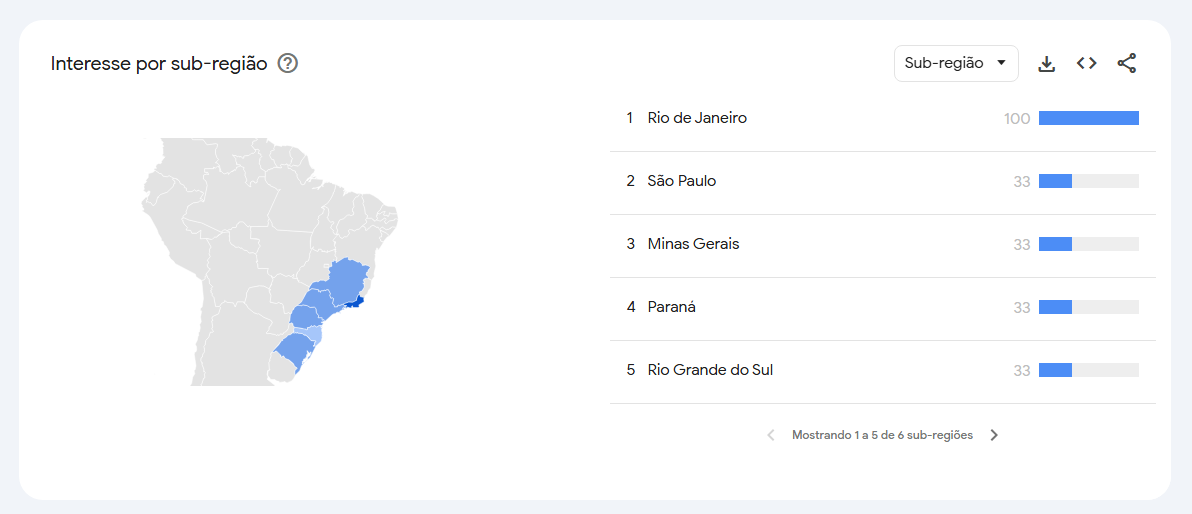Open the Sub-região dropdown
1192x514 pixels.
point(956,63)
